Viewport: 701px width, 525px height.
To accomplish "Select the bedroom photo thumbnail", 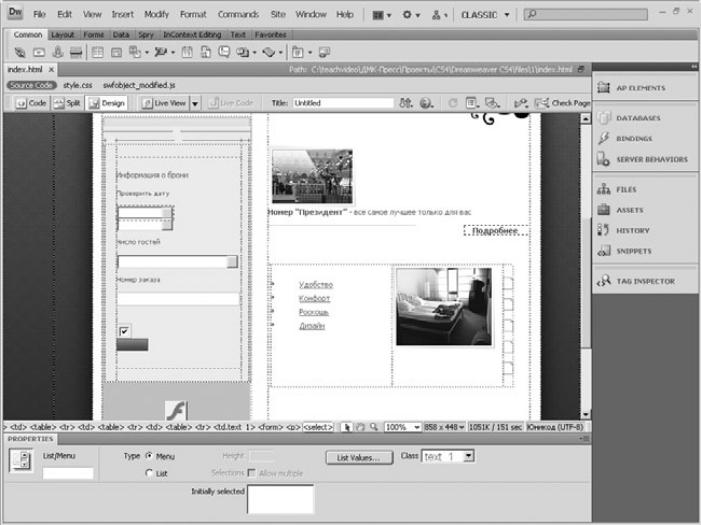I will point(443,306).
